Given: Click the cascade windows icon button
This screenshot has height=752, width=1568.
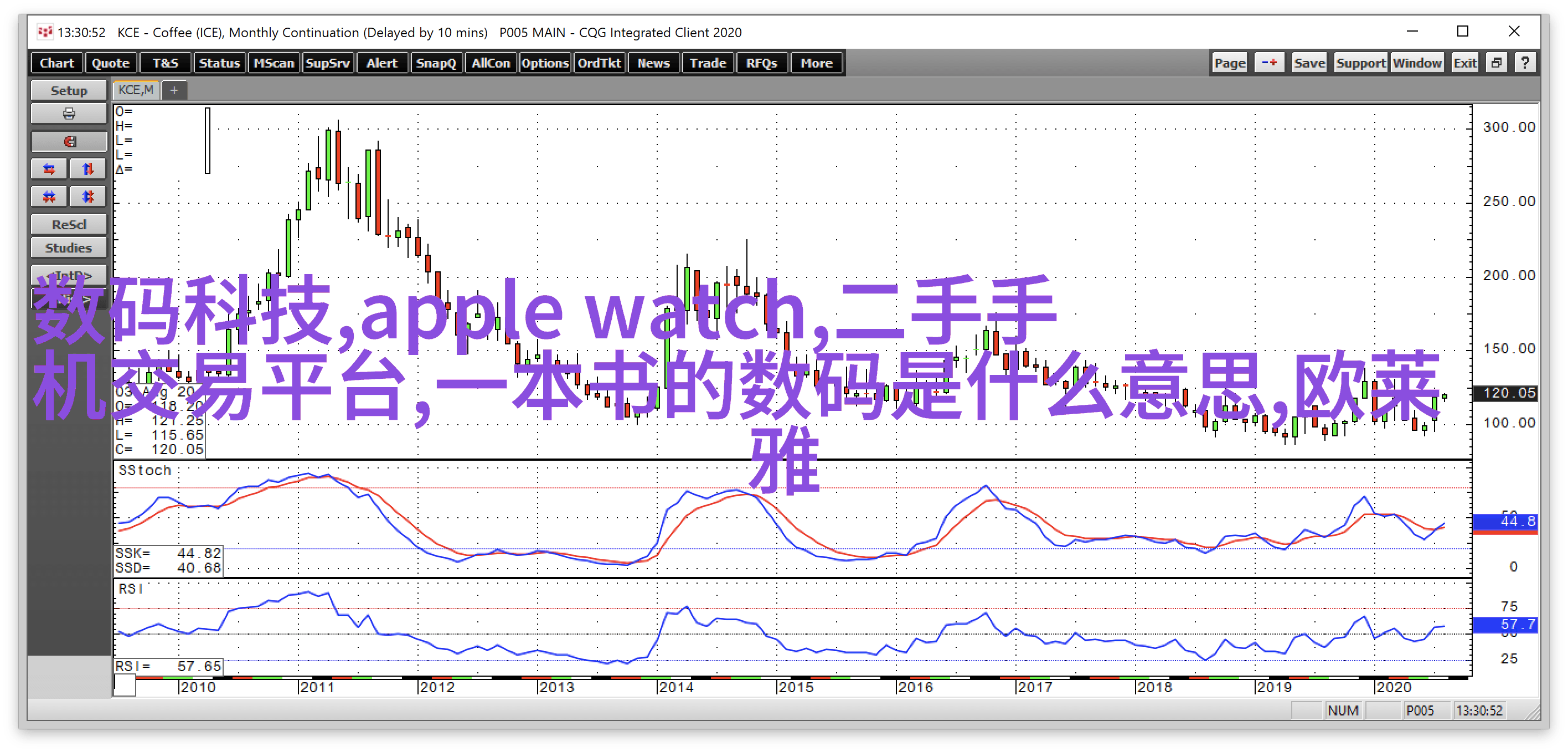Looking at the screenshot, I should (x=1497, y=63).
